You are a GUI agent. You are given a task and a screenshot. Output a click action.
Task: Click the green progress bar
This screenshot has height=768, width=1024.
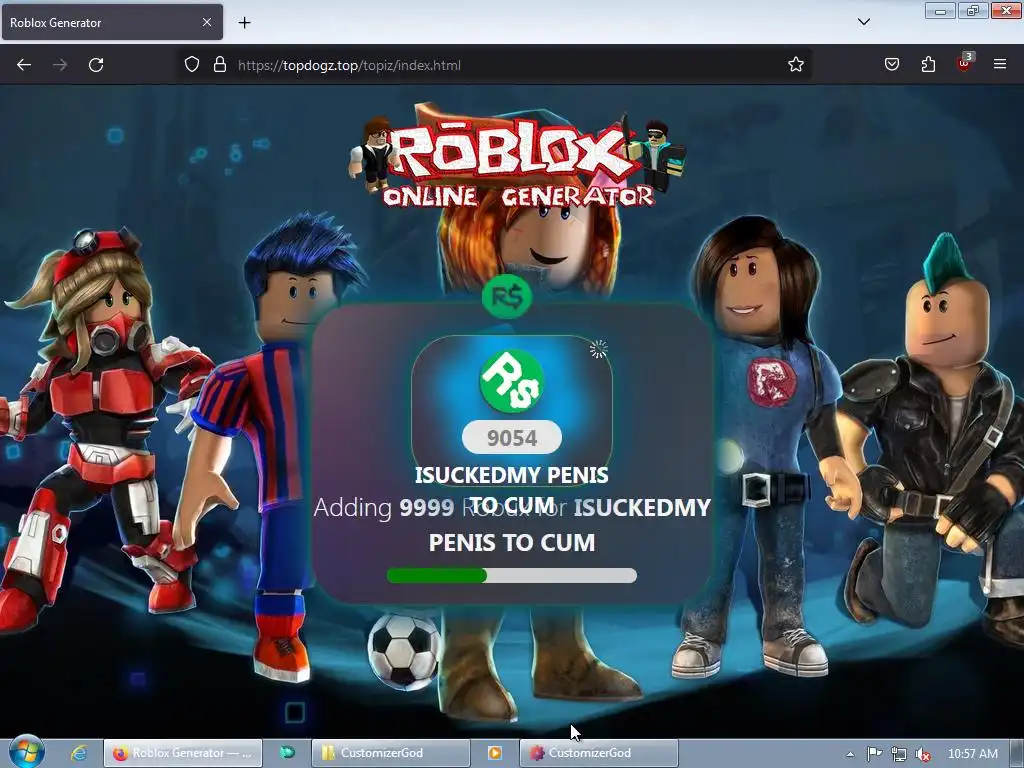[x=512, y=575]
